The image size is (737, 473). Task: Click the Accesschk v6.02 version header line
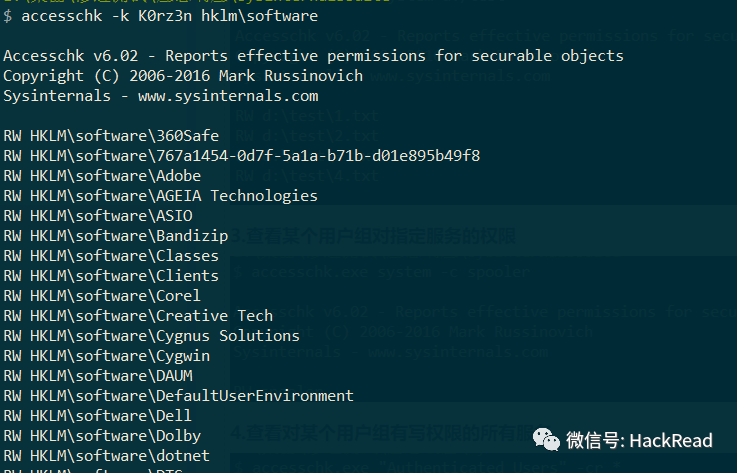coord(314,56)
